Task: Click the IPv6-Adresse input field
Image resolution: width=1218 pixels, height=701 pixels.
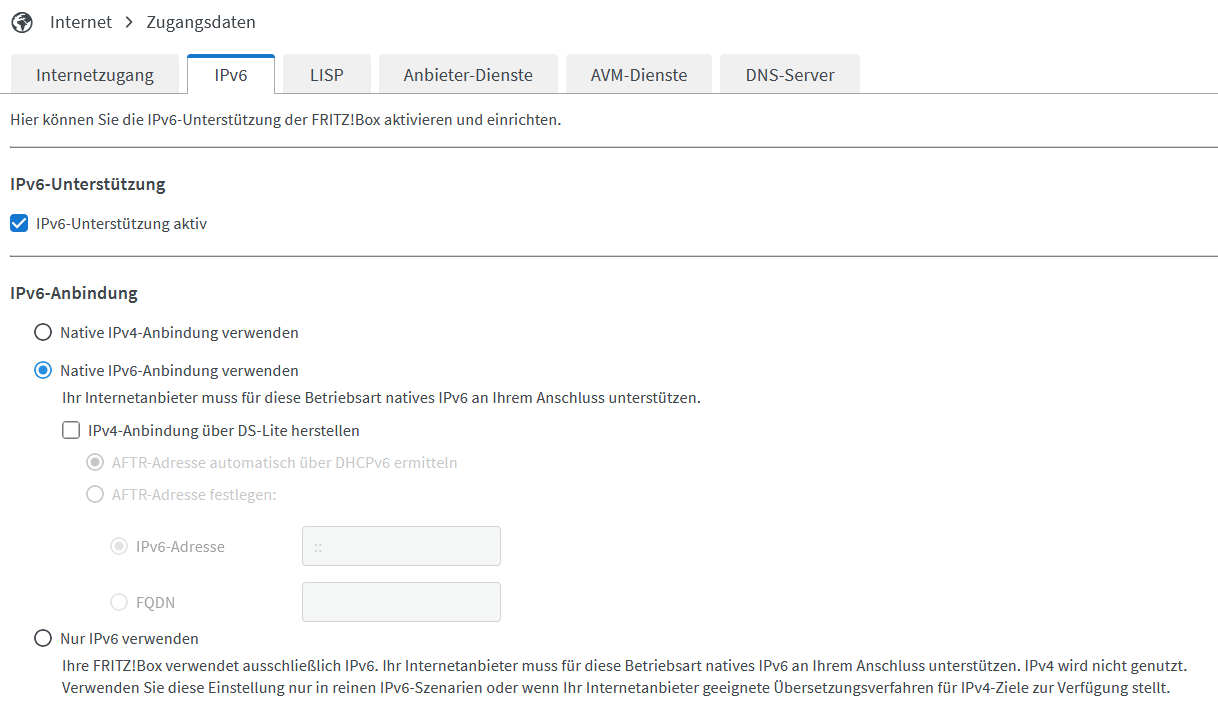Action: (x=401, y=547)
